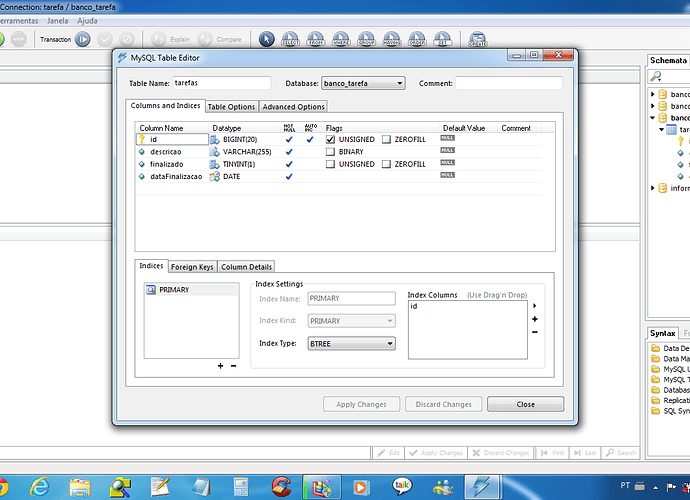Toggle AUTO INC for id column
The height and width of the screenshot is (500, 690).
[x=310, y=140]
